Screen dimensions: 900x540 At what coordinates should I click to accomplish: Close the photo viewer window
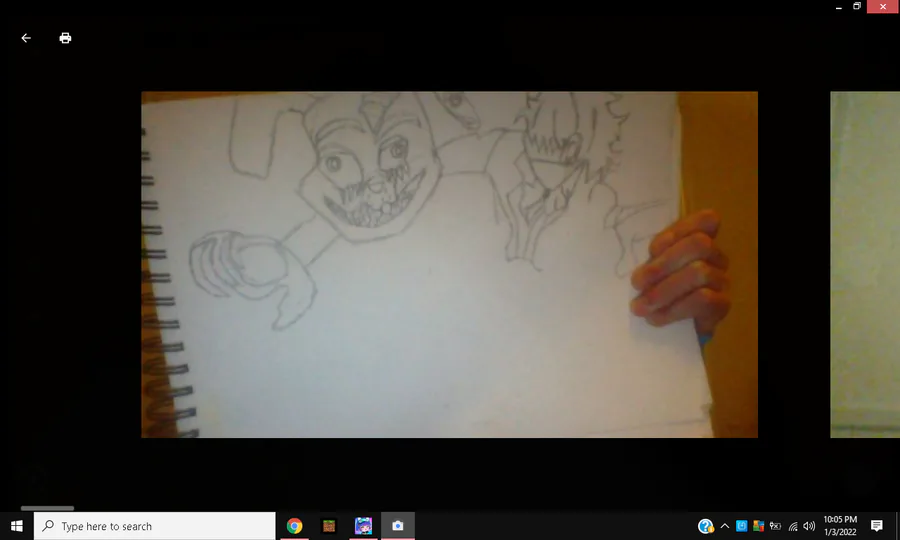(883, 6)
